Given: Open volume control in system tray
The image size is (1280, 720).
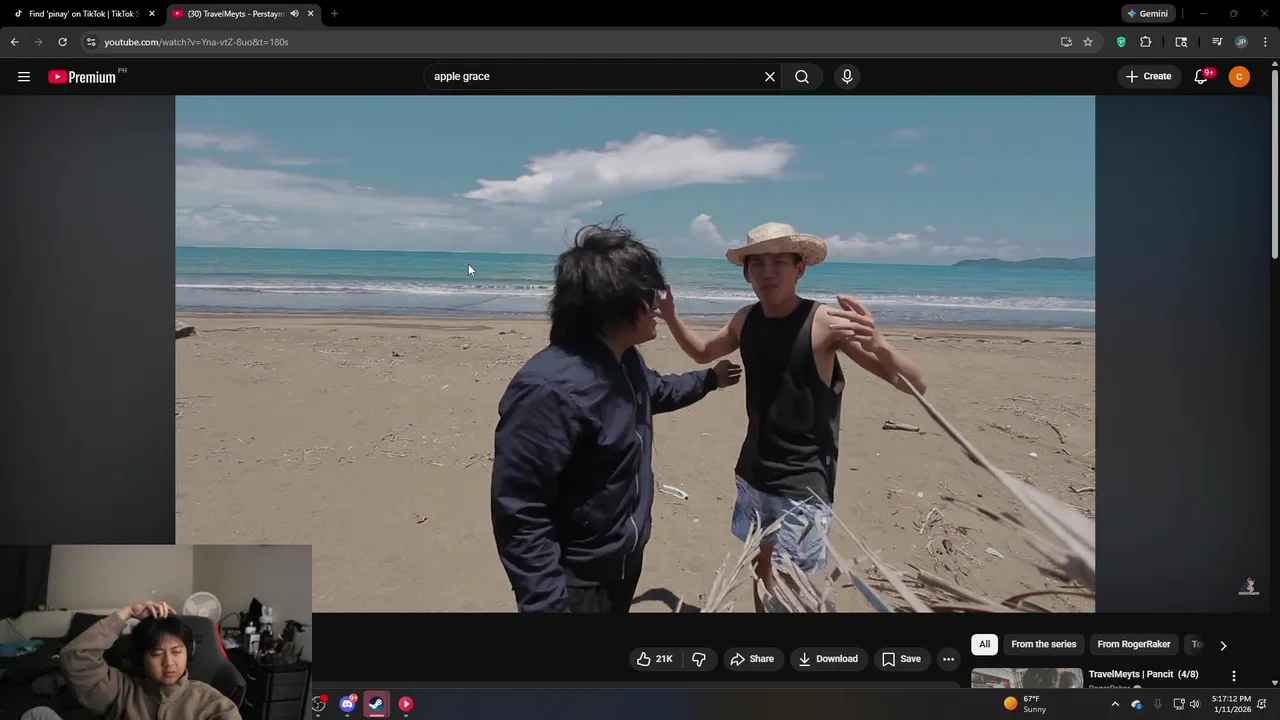Looking at the screenshot, I should coord(1194,704).
